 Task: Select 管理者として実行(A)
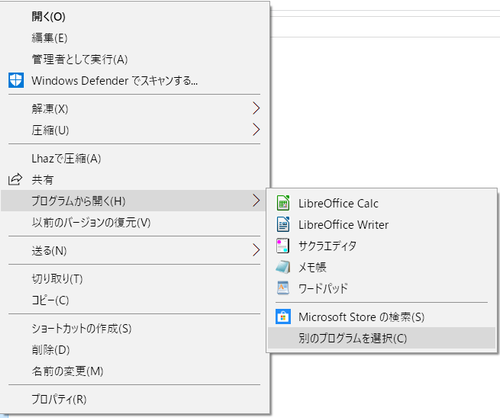pos(134,59)
